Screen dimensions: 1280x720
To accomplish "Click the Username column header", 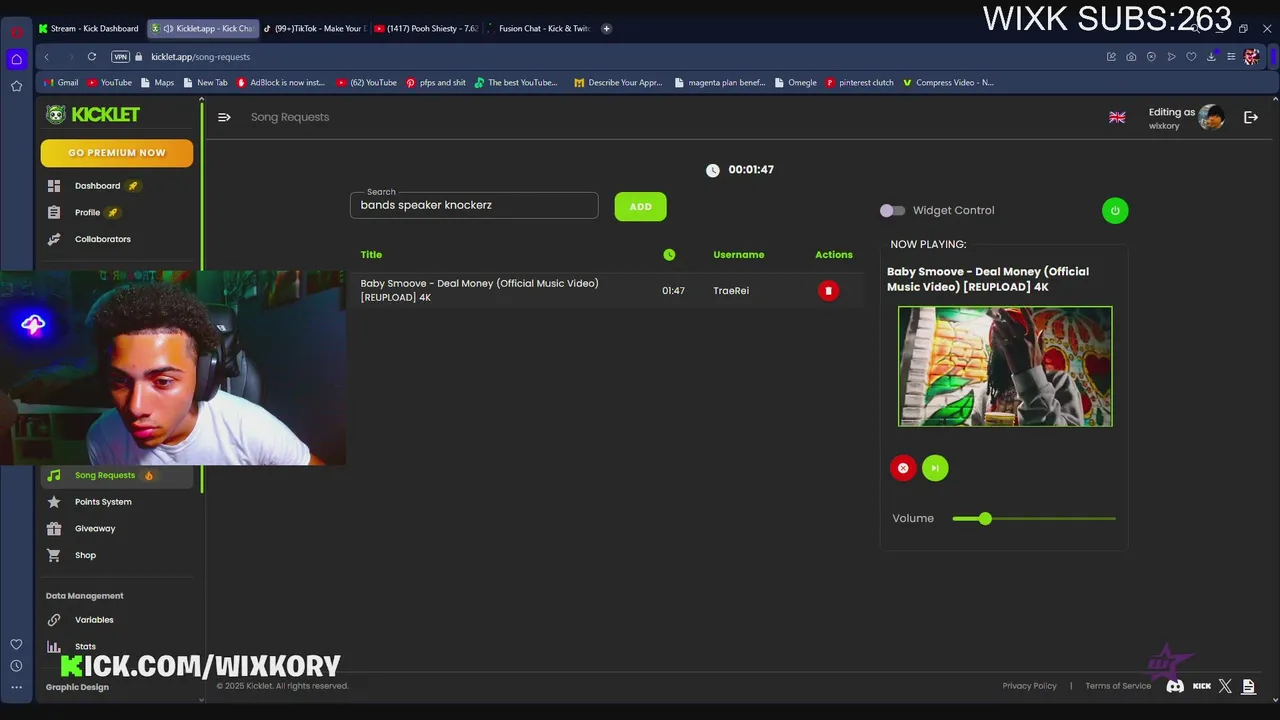I will coord(738,255).
